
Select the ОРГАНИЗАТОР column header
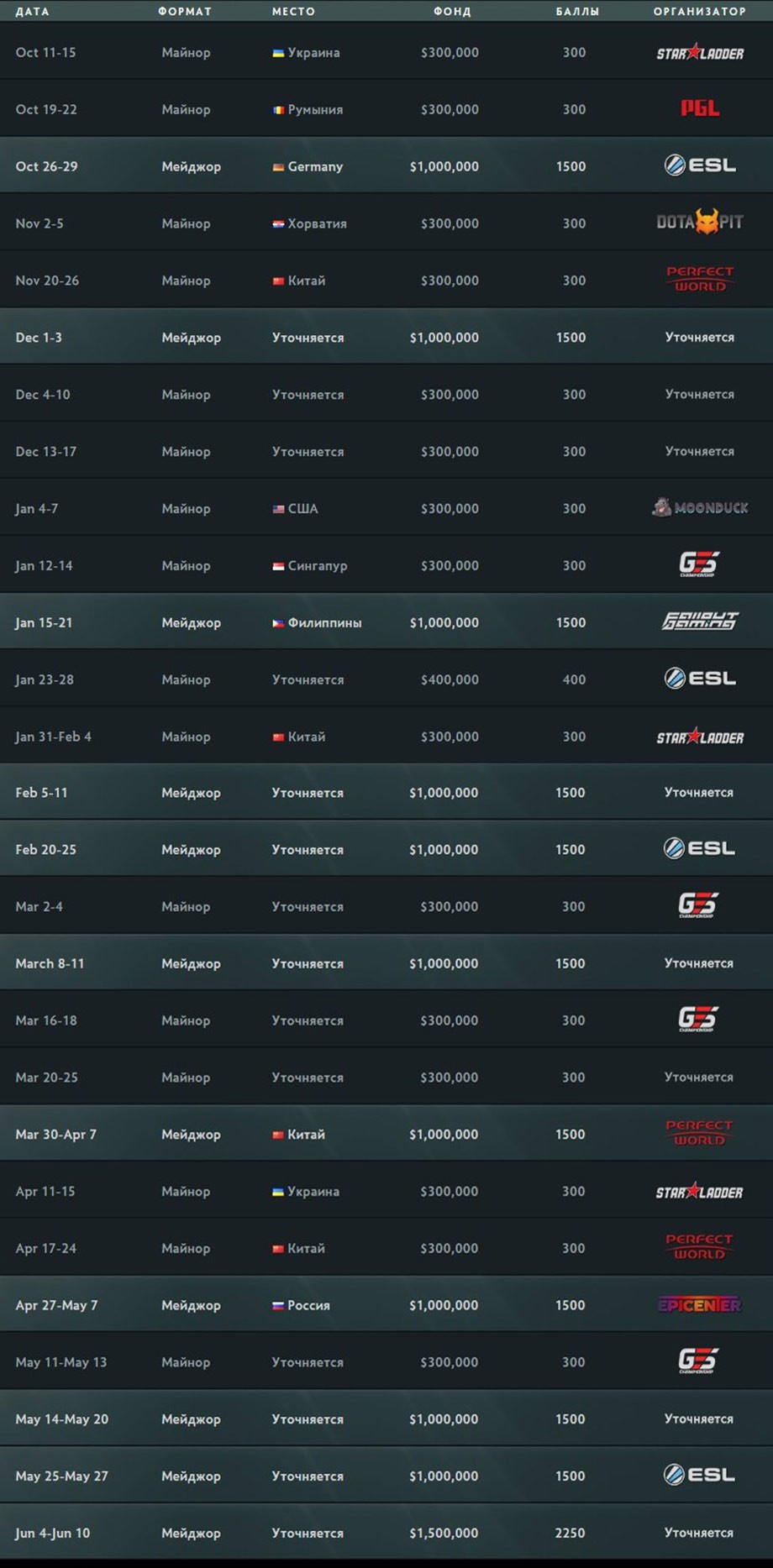(700, 11)
